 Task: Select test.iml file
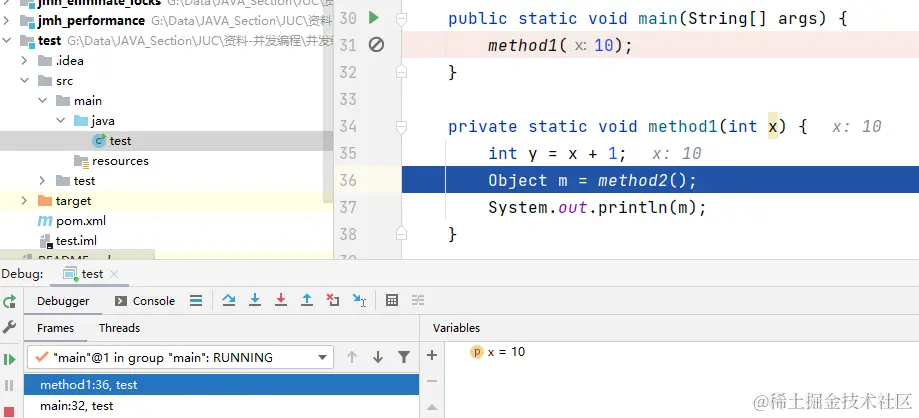click(x=67, y=241)
